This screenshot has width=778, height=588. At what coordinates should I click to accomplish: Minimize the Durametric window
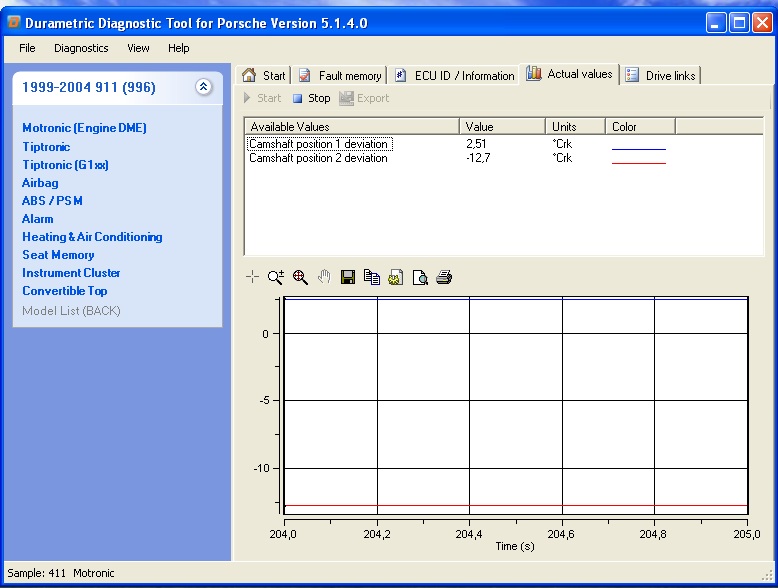[x=715, y=23]
